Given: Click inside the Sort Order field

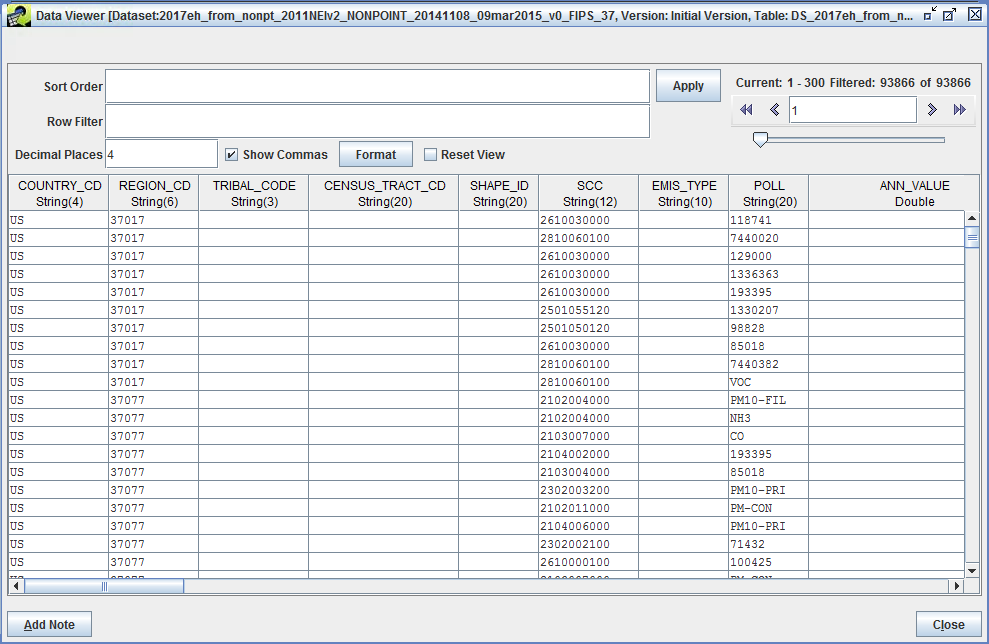Looking at the screenshot, I should pos(380,86).
